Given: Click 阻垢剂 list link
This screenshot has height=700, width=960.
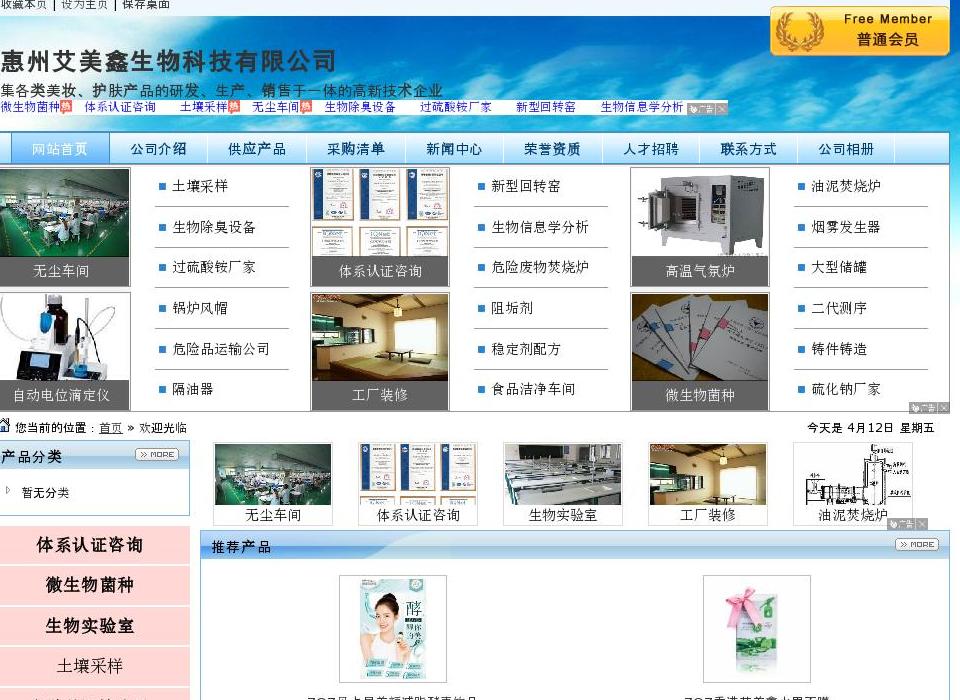Looking at the screenshot, I should (512, 308).
